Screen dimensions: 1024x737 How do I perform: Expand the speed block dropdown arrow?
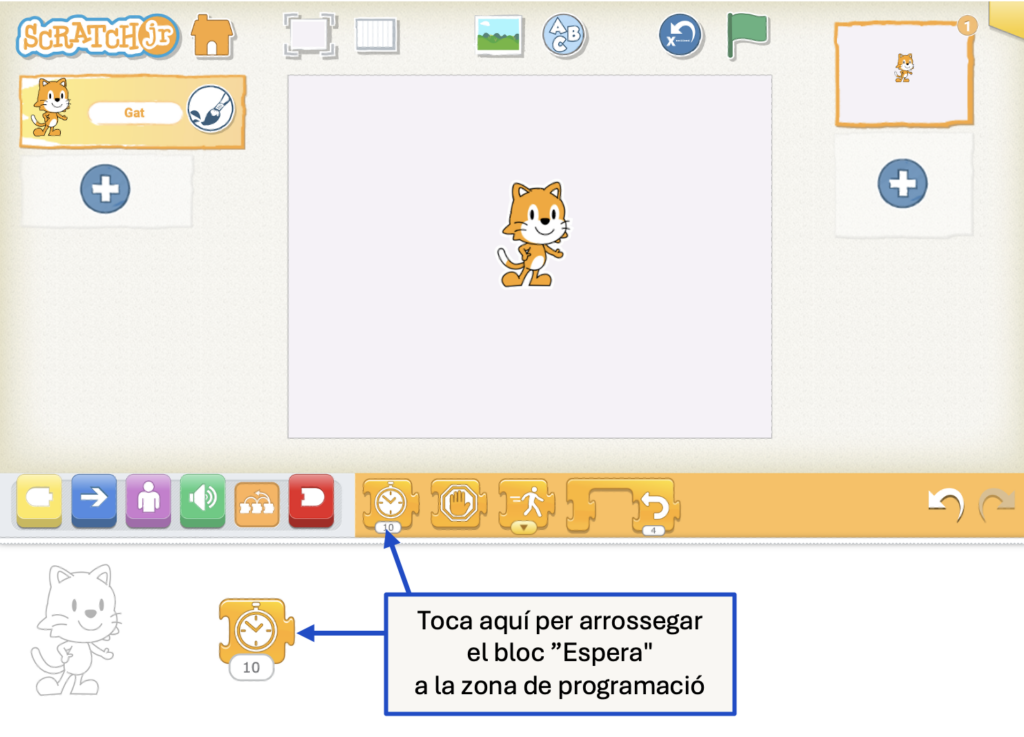526,527
